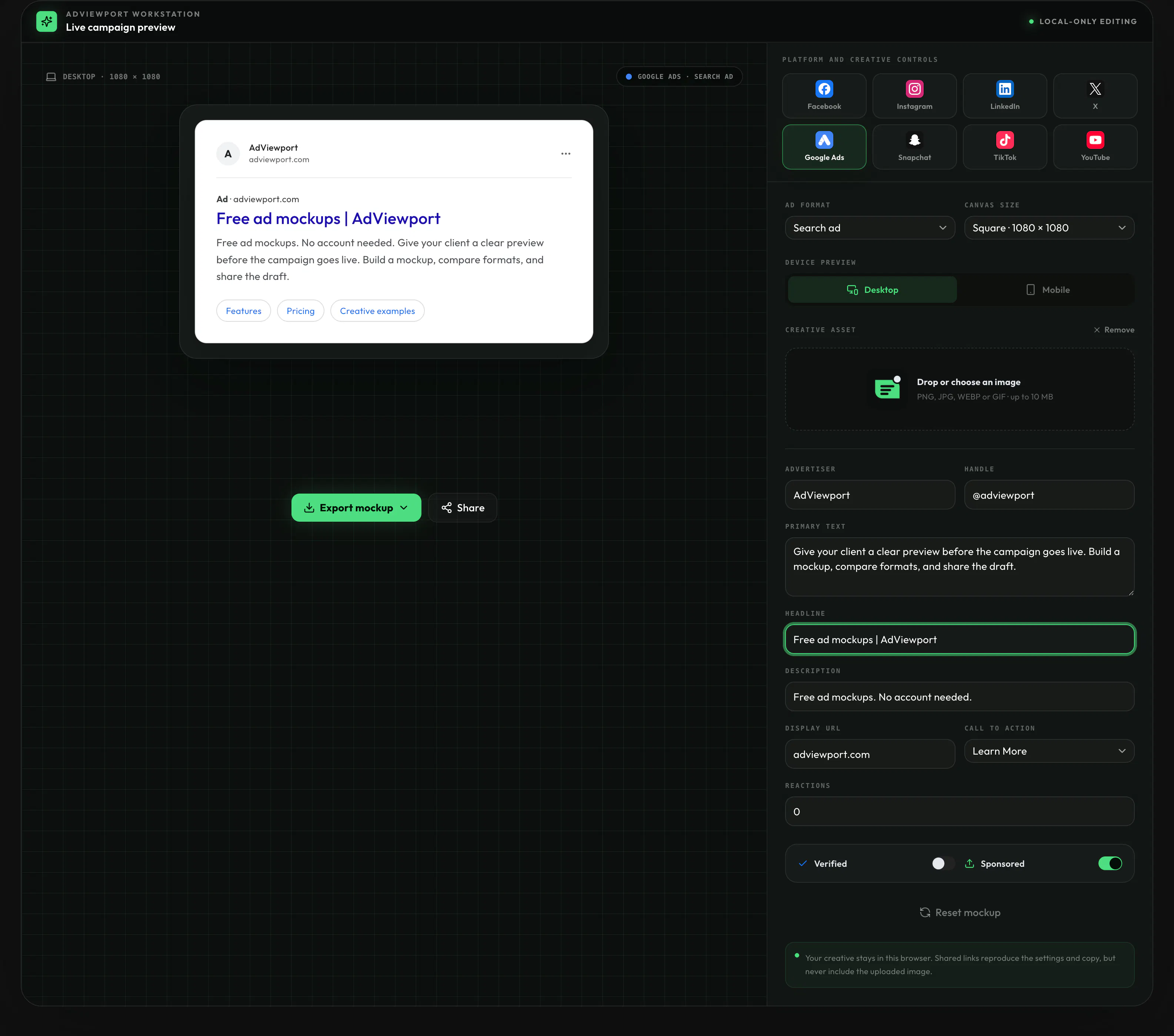Remove the creative asset
This screenshot has height=1036, width=1174.
click(1114, 330)
